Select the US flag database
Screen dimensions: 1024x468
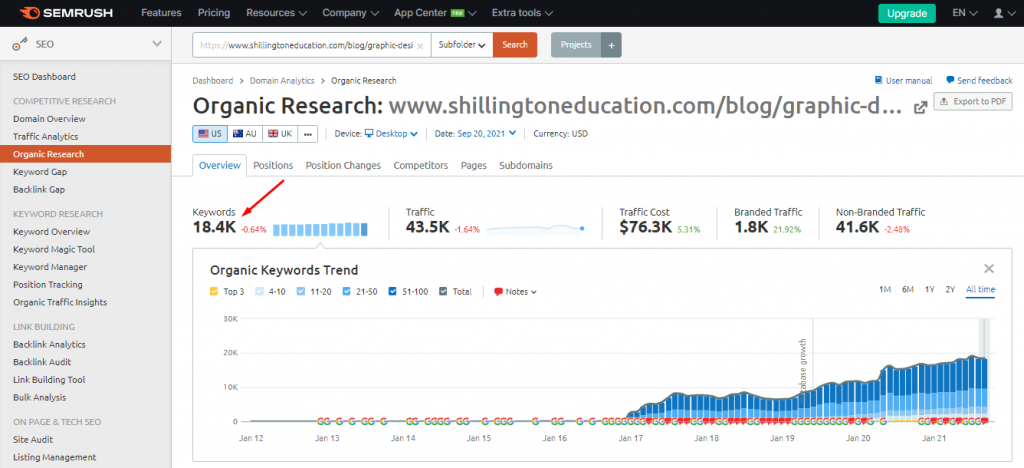210,133
